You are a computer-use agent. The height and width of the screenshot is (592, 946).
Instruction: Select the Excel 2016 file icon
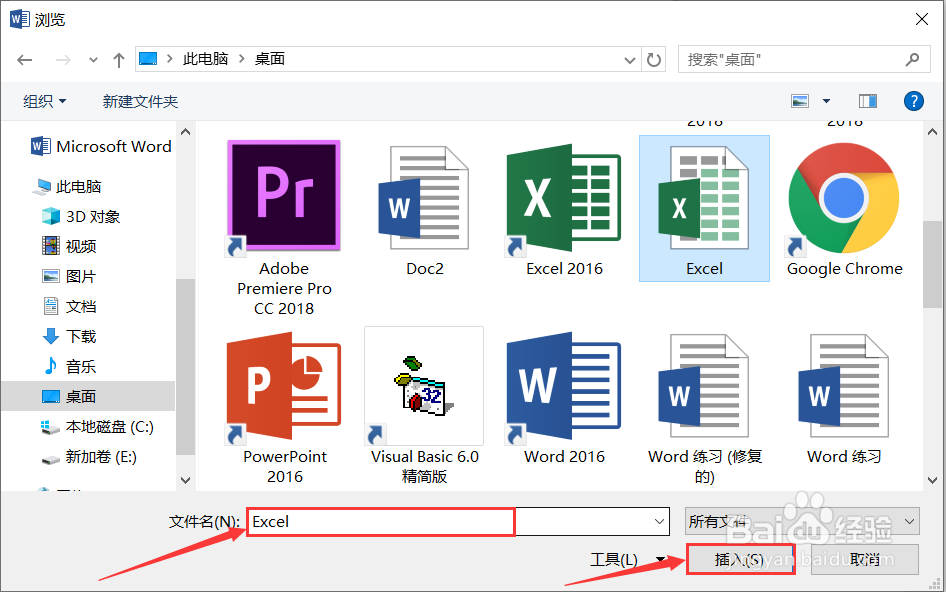(563, 195)
